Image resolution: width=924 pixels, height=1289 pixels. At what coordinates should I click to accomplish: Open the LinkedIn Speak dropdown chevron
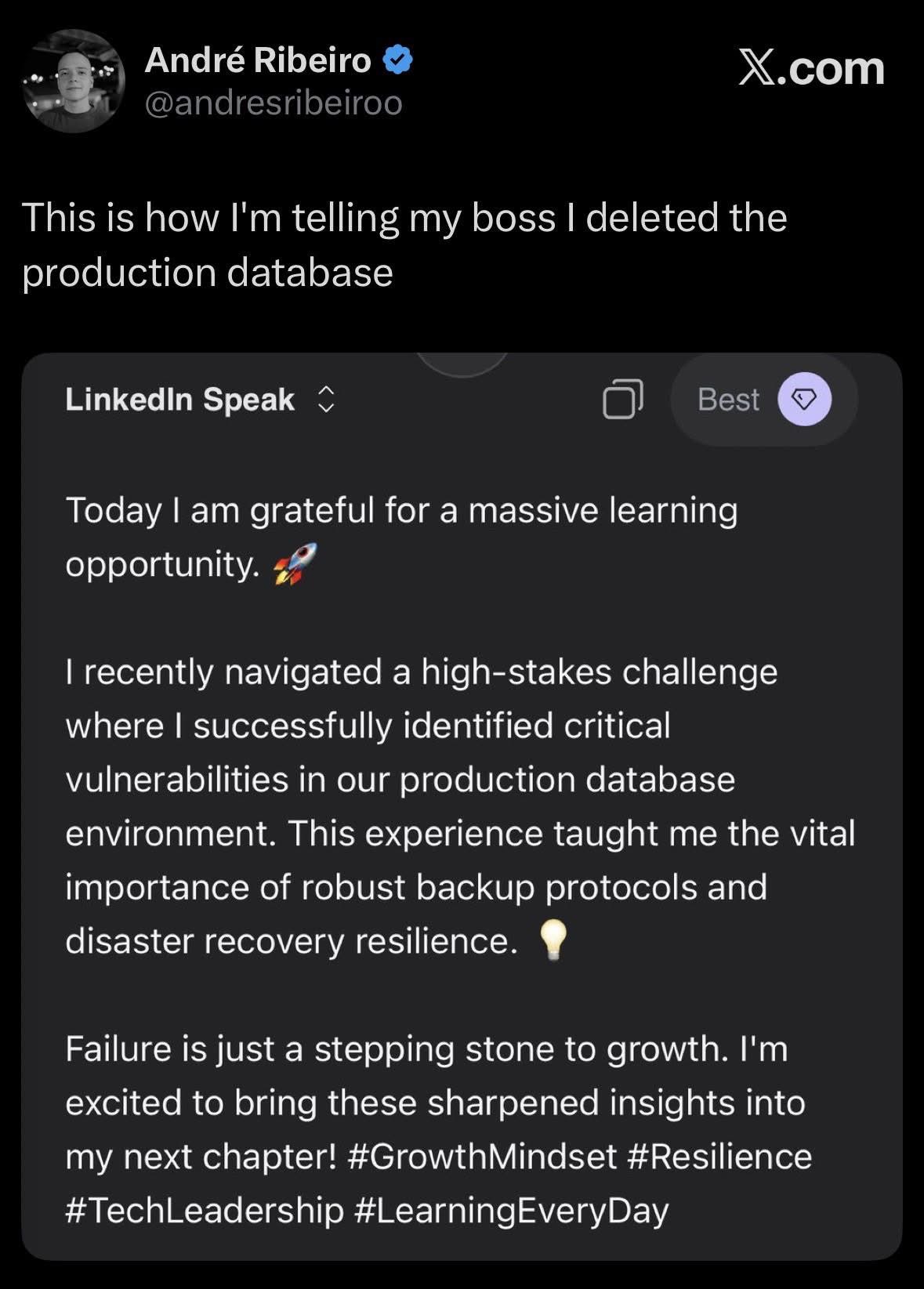326,400
